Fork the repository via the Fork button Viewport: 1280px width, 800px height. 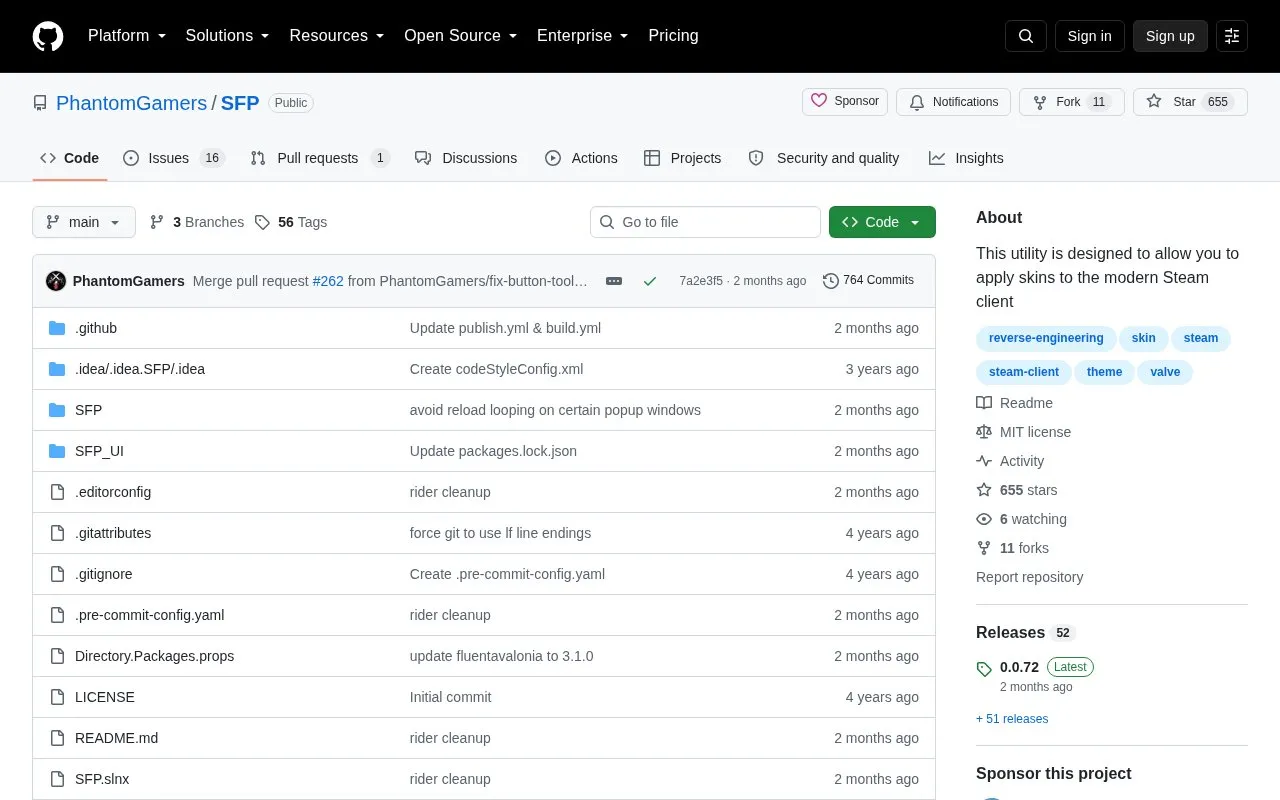pos(1072,102)
